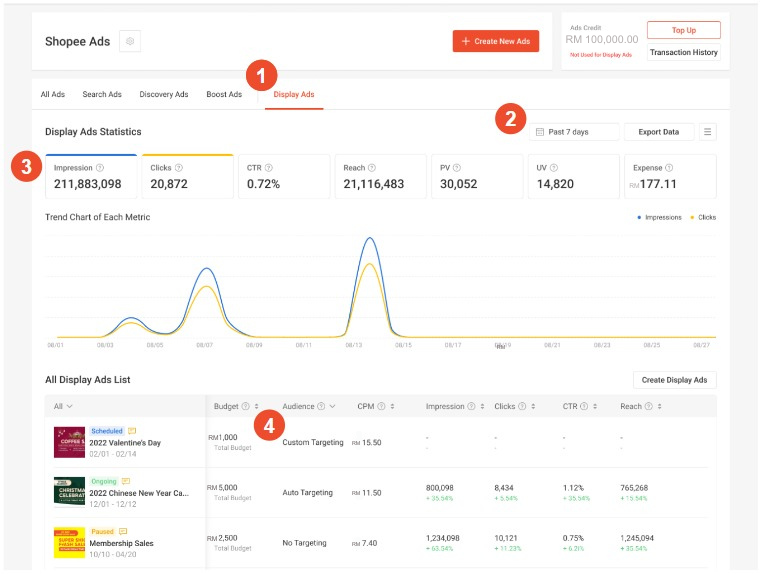
Task: Click help icon next to Budget column
Action: pyautogui.click(x=245, y=406)
